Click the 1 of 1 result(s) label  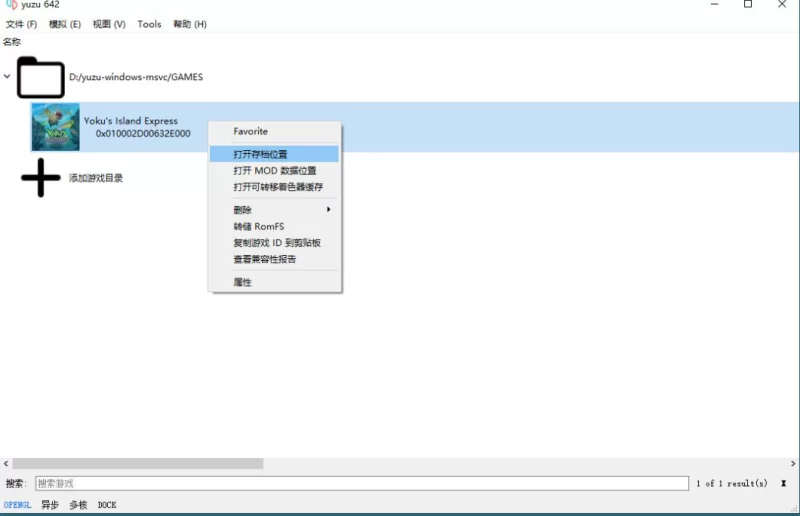tap(732, 483)
